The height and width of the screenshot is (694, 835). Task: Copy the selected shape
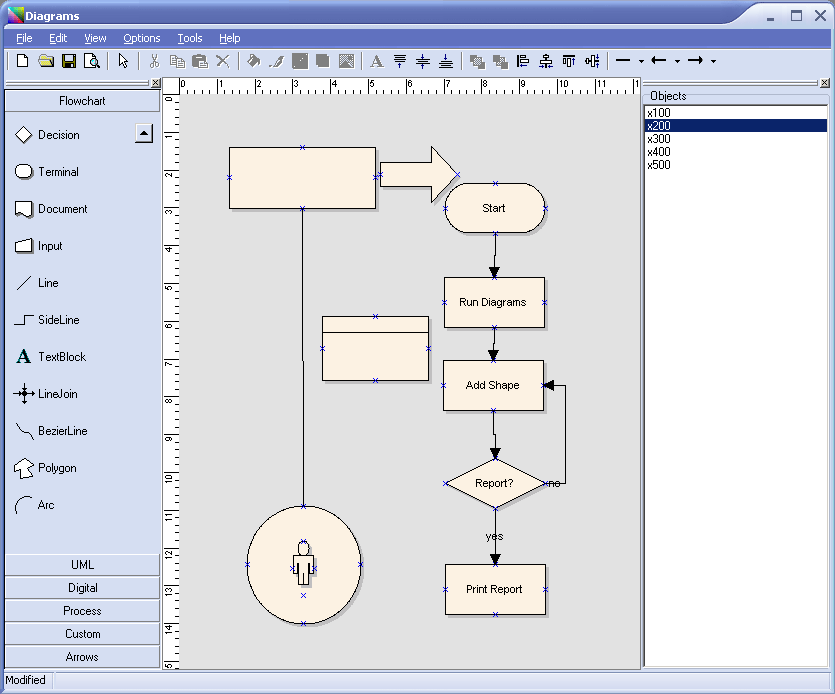pos(177,61)
